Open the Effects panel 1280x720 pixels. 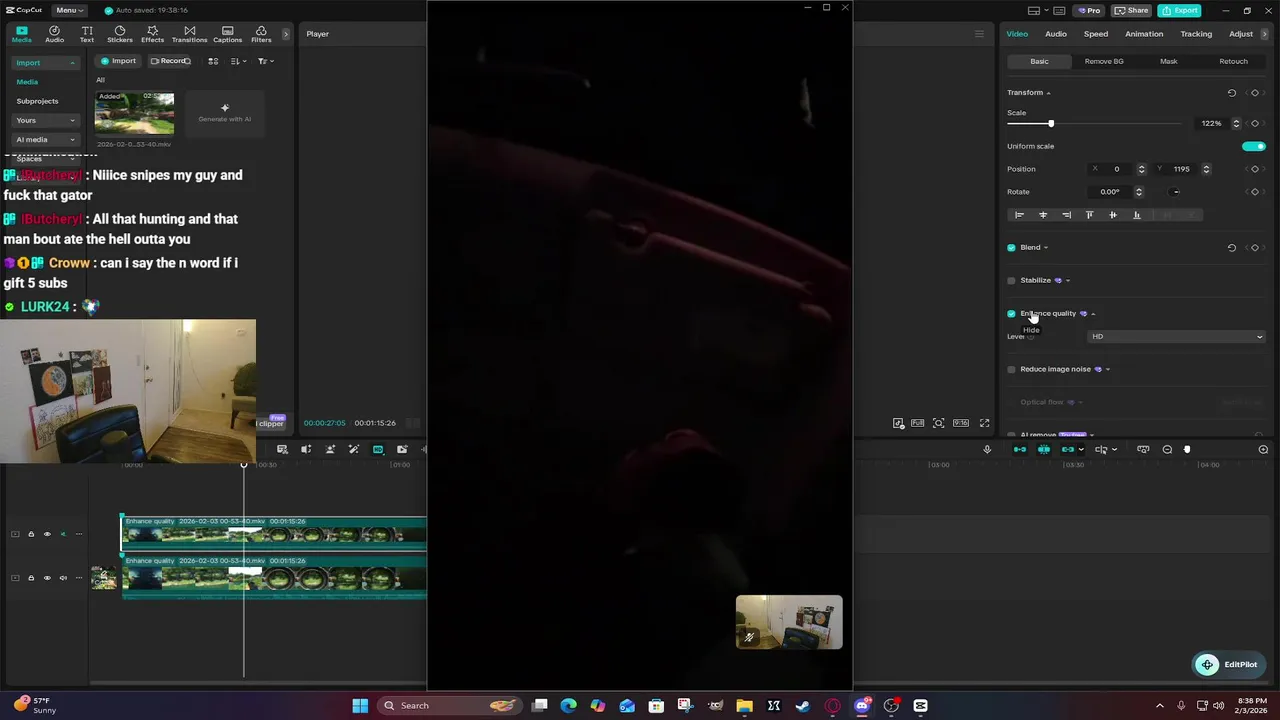pos(152,34)
